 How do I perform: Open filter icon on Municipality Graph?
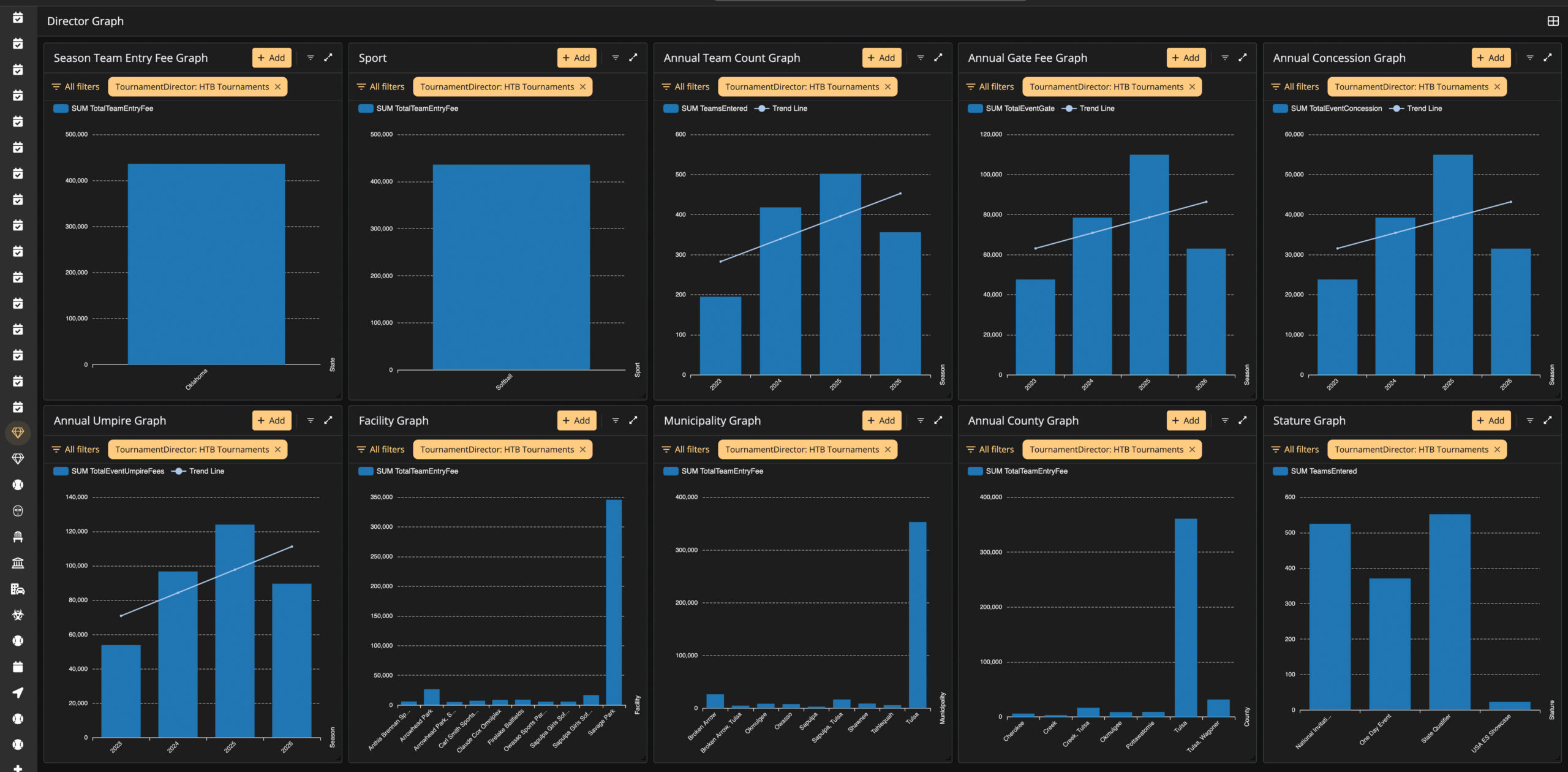921,420
